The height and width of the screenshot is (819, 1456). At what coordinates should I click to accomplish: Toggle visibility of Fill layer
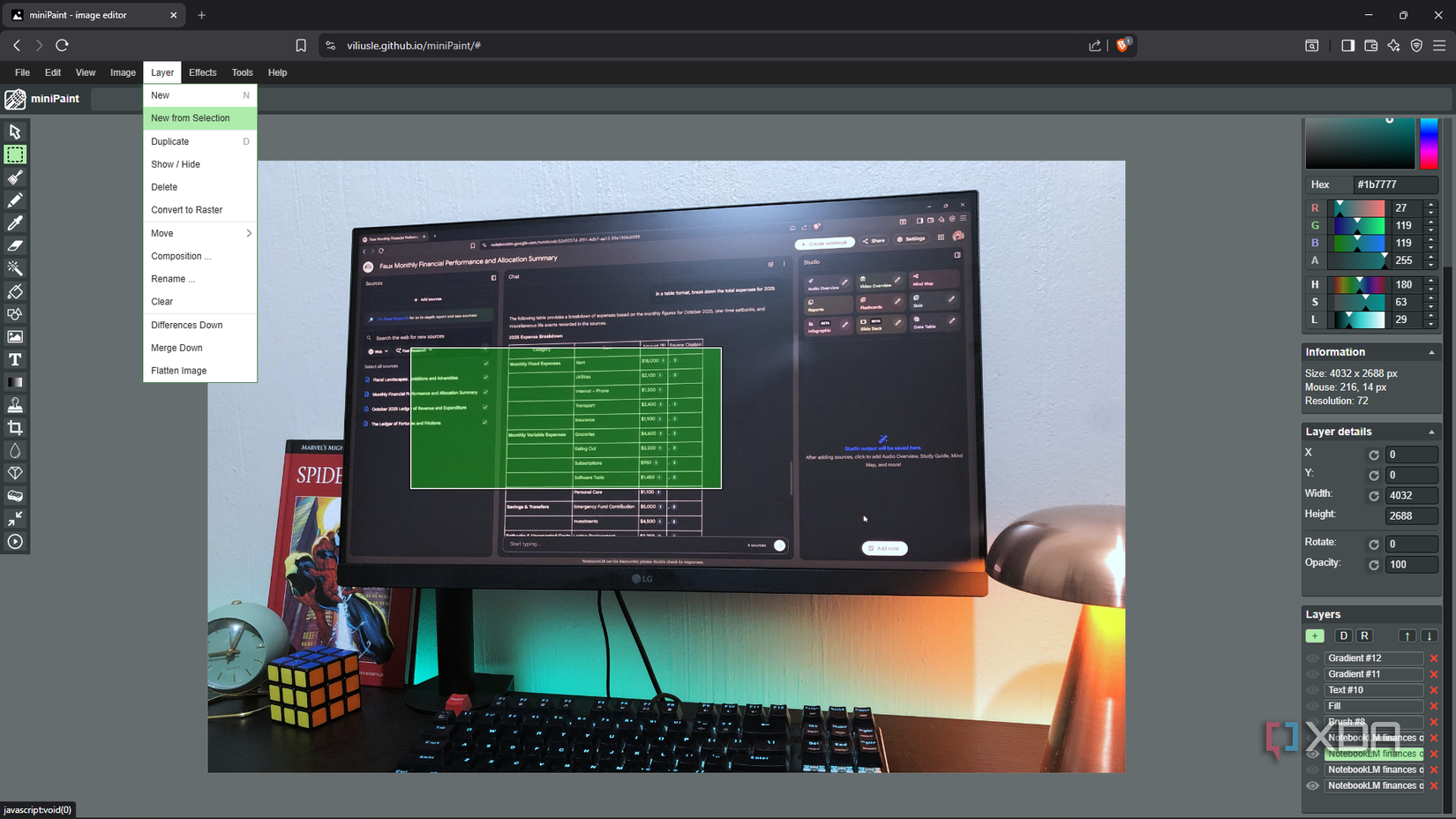click(1312, 706)
